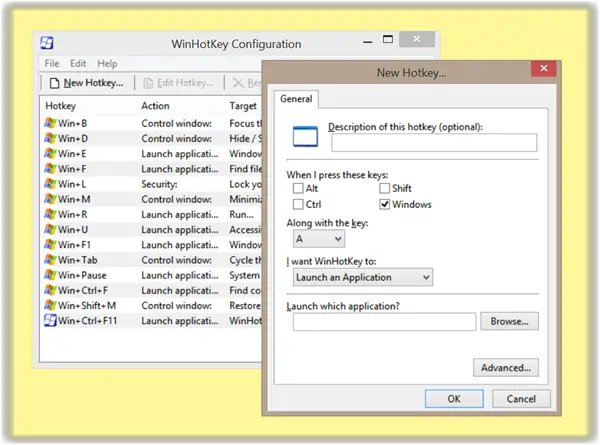Select 'Win+F' hotkey text
Image resolution: width=600 pixels, height=445 pixels.
72,169
